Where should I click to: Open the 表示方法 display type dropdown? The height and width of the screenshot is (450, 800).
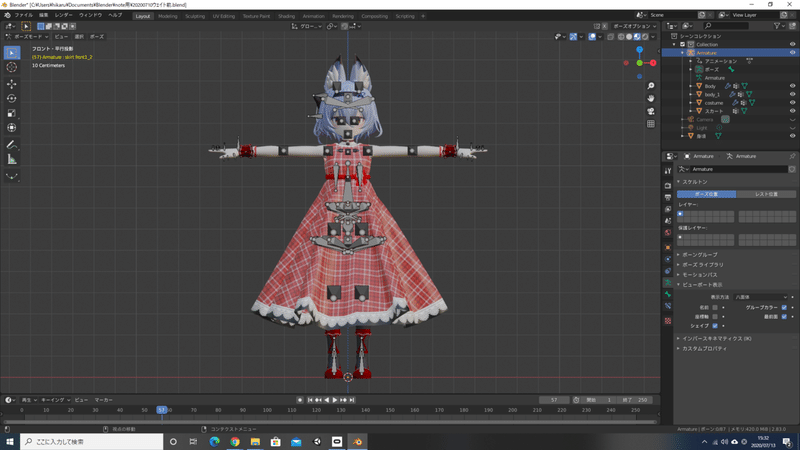point(760,297)
